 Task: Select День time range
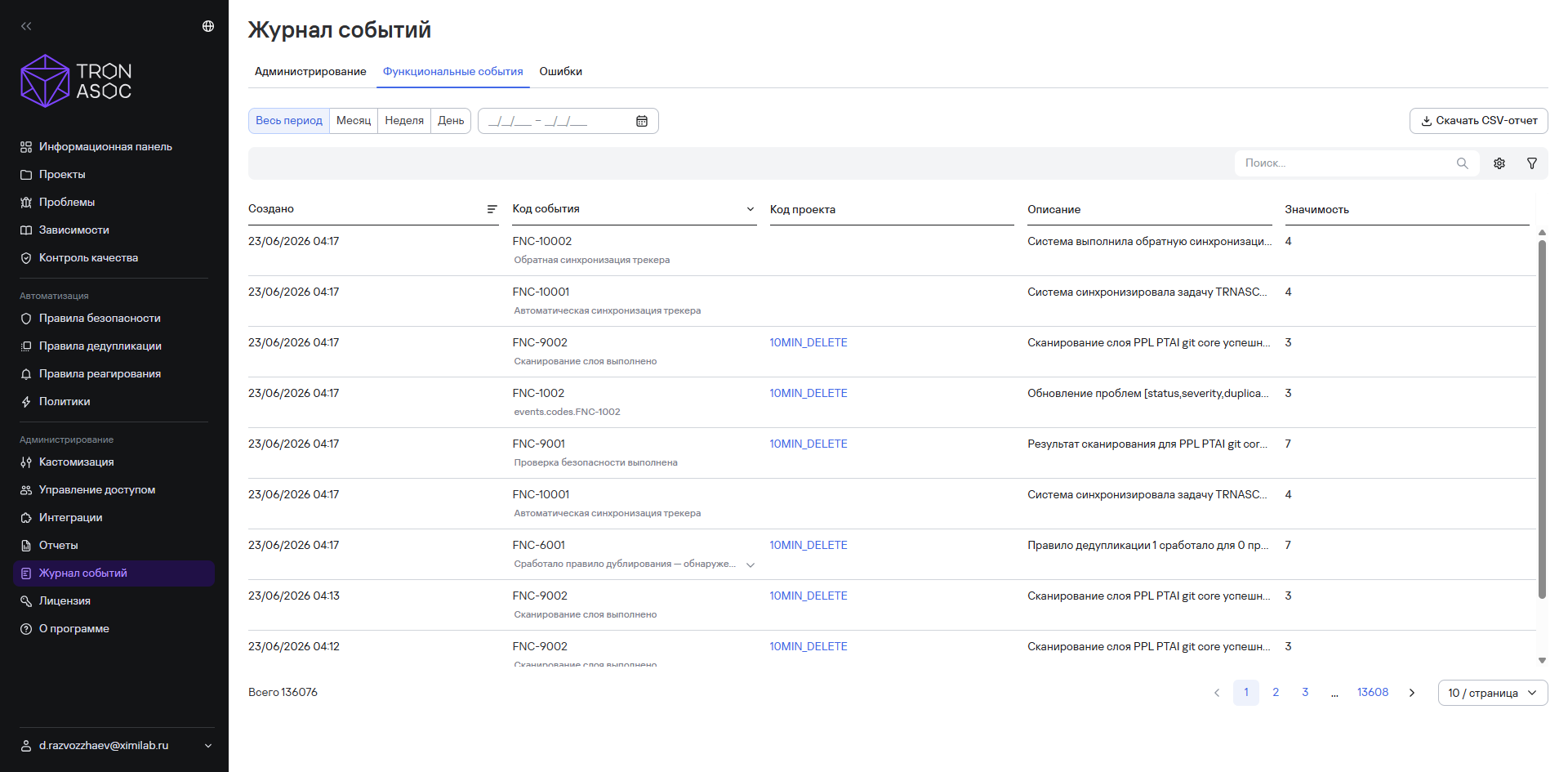[x=451, y=121]
